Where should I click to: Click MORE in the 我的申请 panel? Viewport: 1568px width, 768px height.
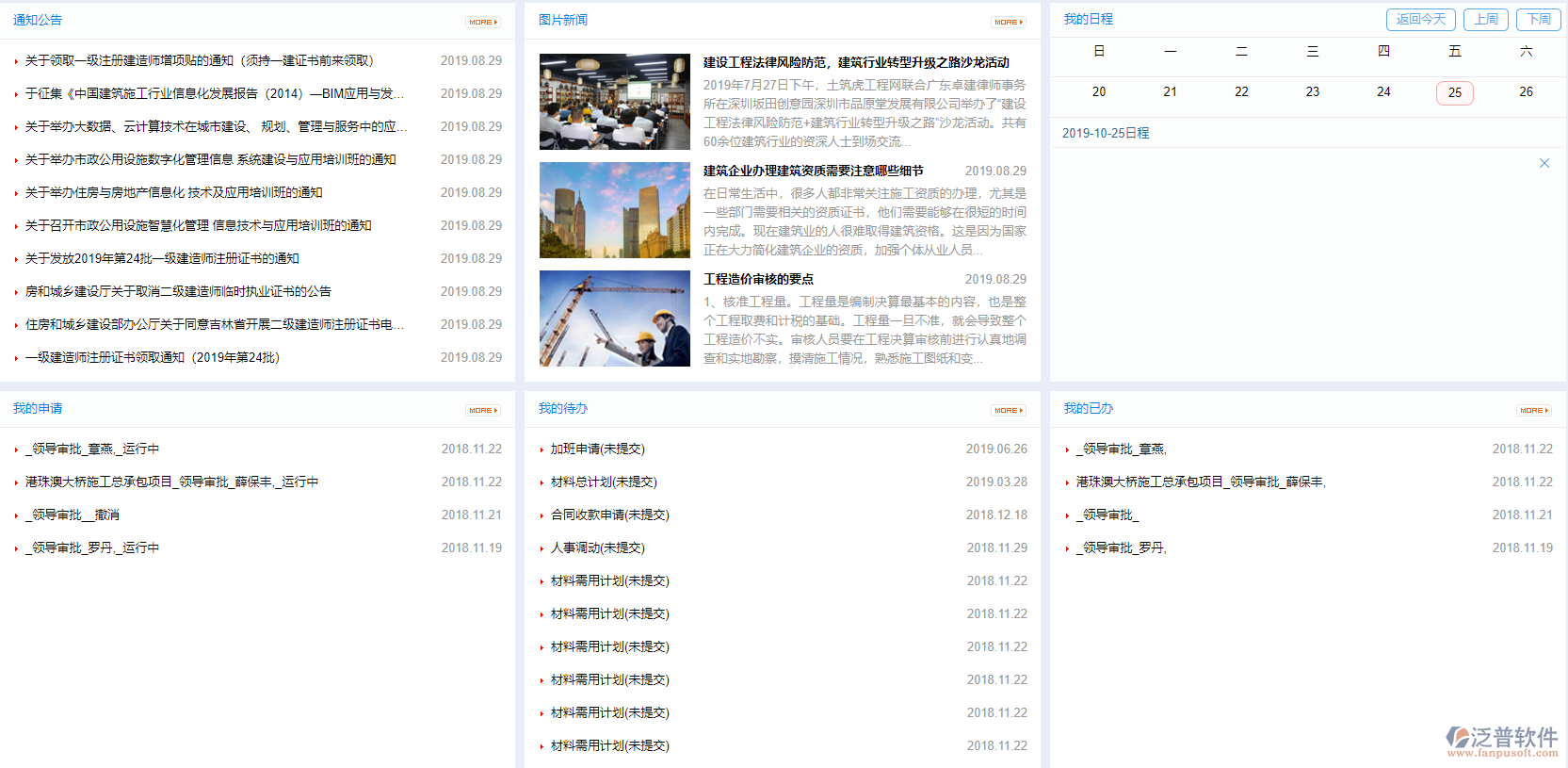483,410
